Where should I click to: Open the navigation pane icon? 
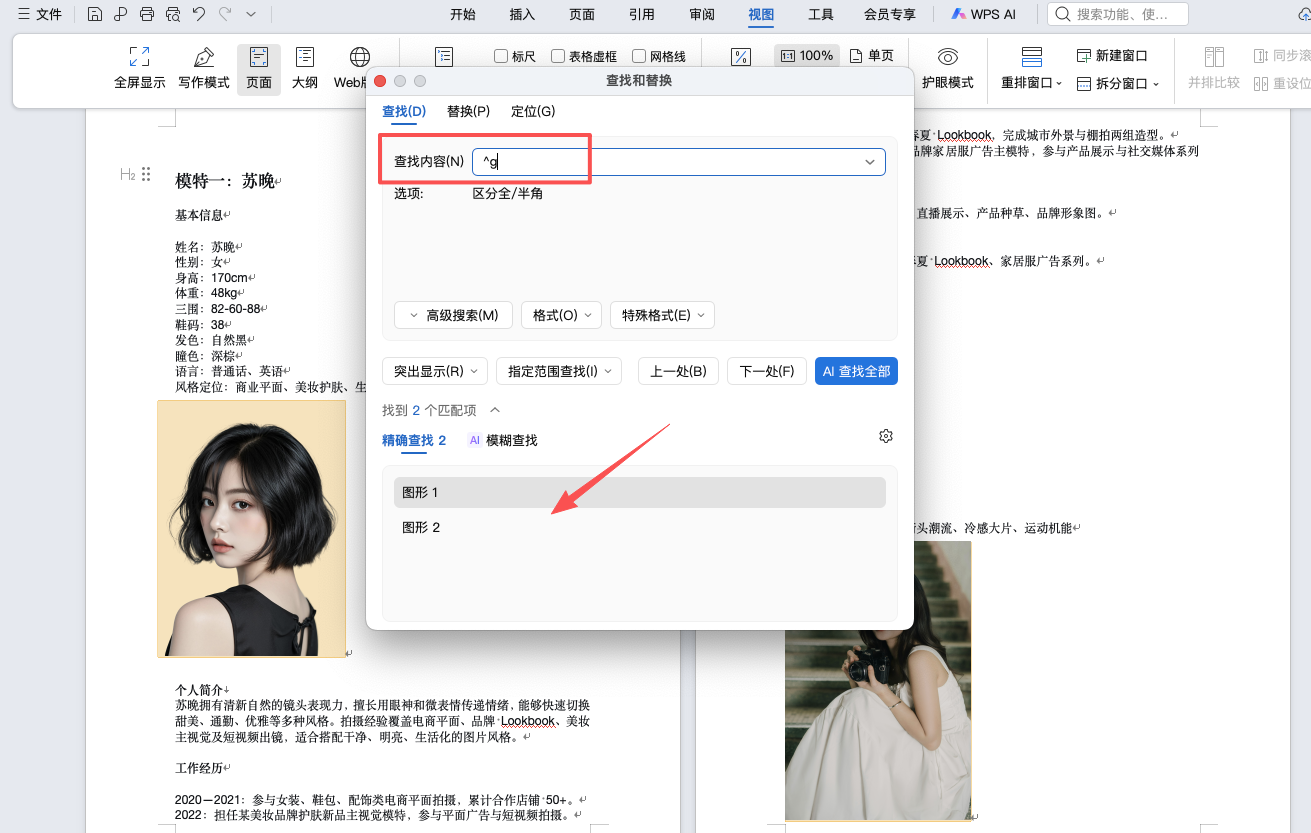(444, 56)
